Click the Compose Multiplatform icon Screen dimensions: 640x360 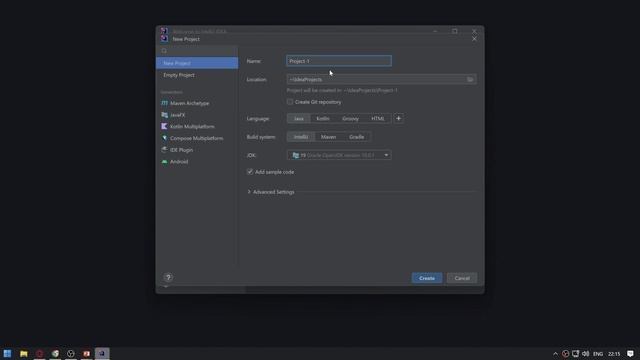pos(164,138)
